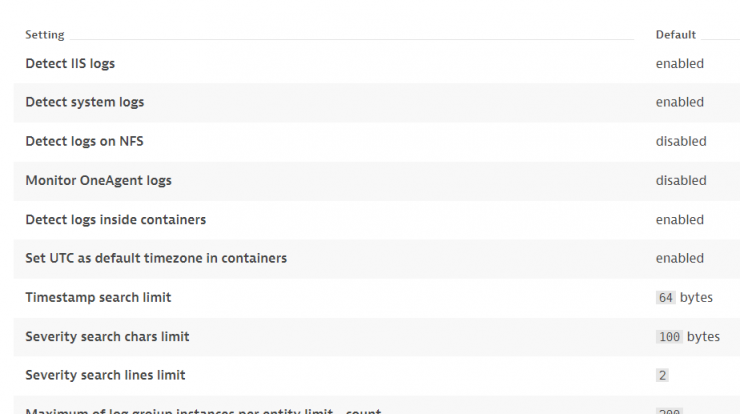Click the value 2 for severity lines limit
Image resolution: width=740 pixels, height=414 pixels.
coord(662,375)
